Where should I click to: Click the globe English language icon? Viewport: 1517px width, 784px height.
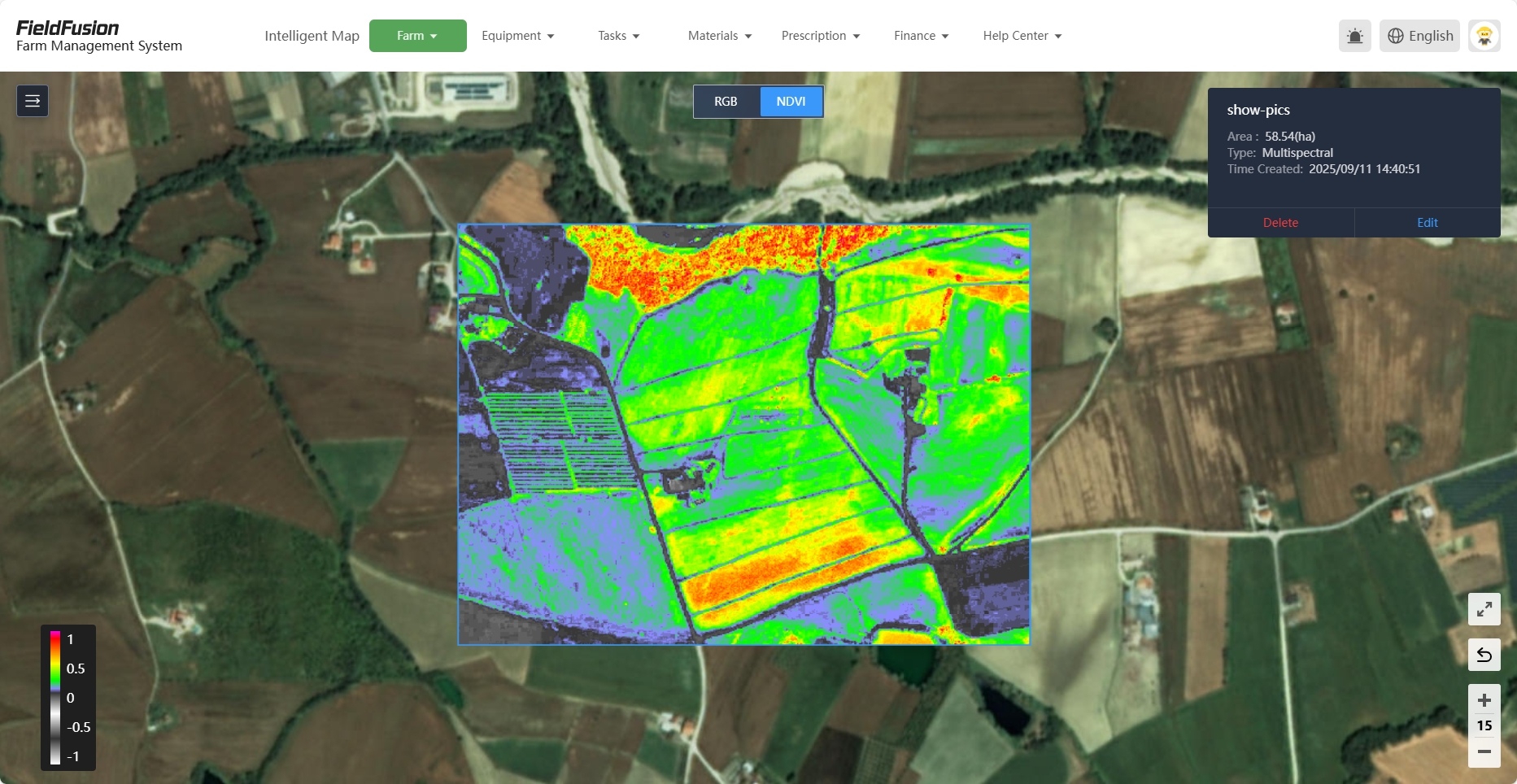[x=1419, y=36]
